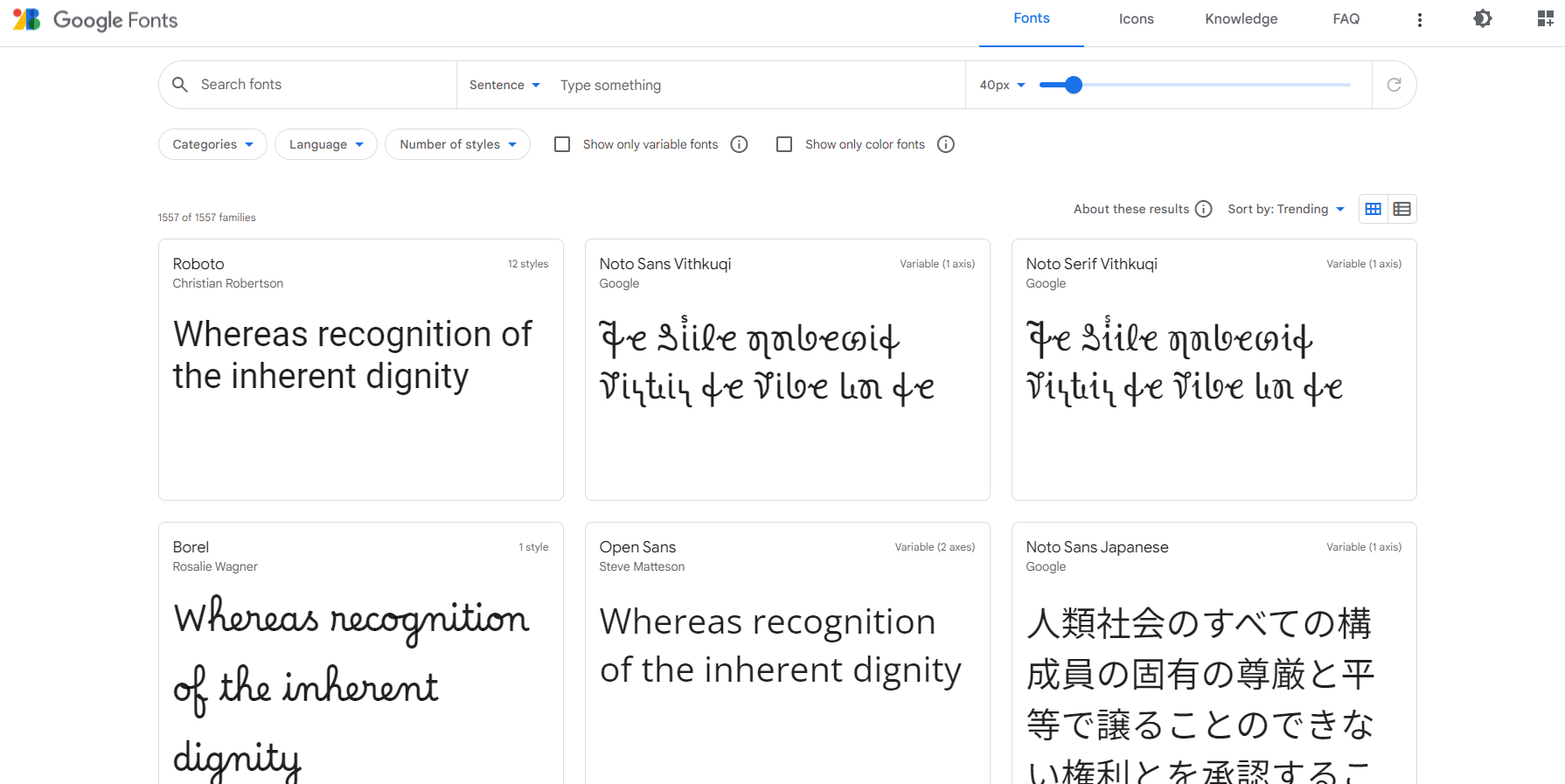Click the info icon beside variable fonts
This screenshot has width=1565, height=784.
coord(739,144)
